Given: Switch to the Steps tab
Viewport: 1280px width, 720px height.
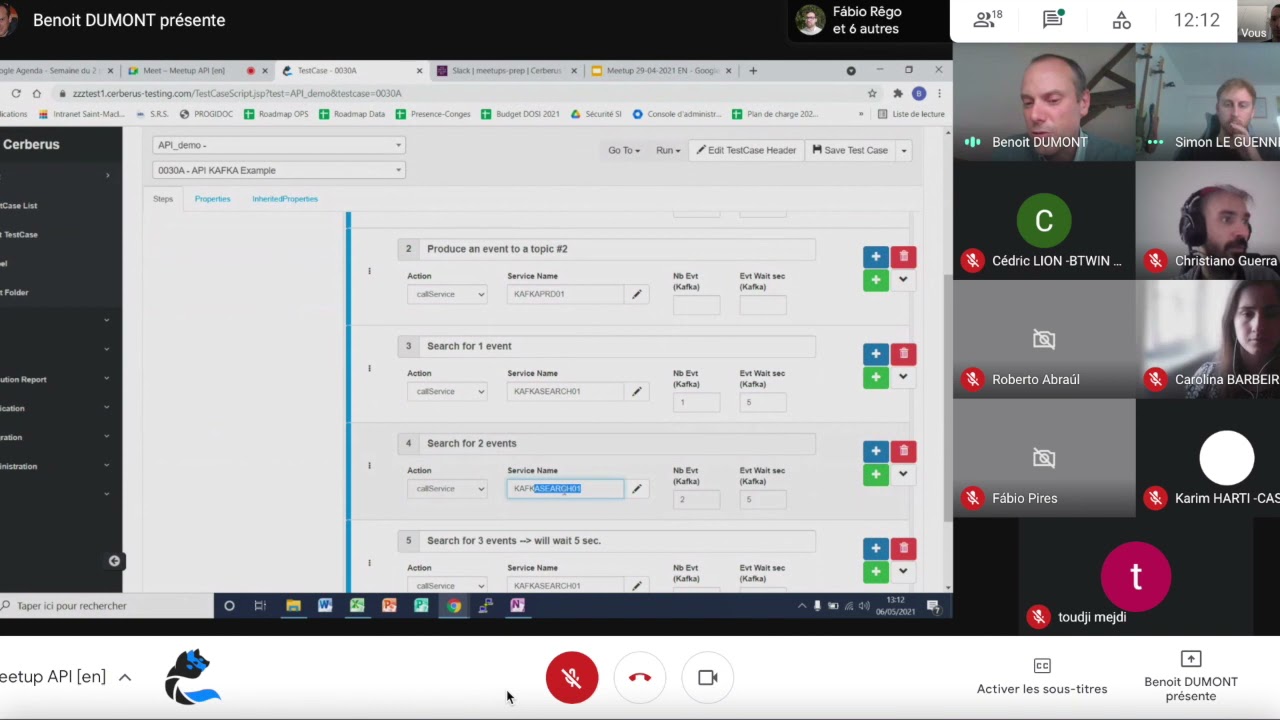Looking at the screenshot, I should click(163, 199).
